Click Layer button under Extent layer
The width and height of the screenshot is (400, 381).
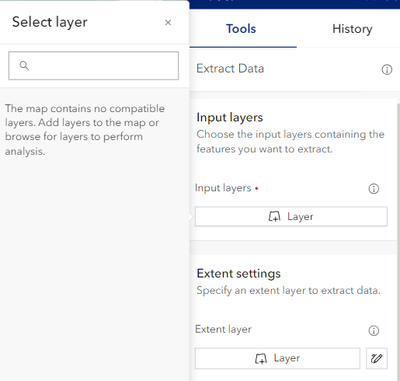277,358
